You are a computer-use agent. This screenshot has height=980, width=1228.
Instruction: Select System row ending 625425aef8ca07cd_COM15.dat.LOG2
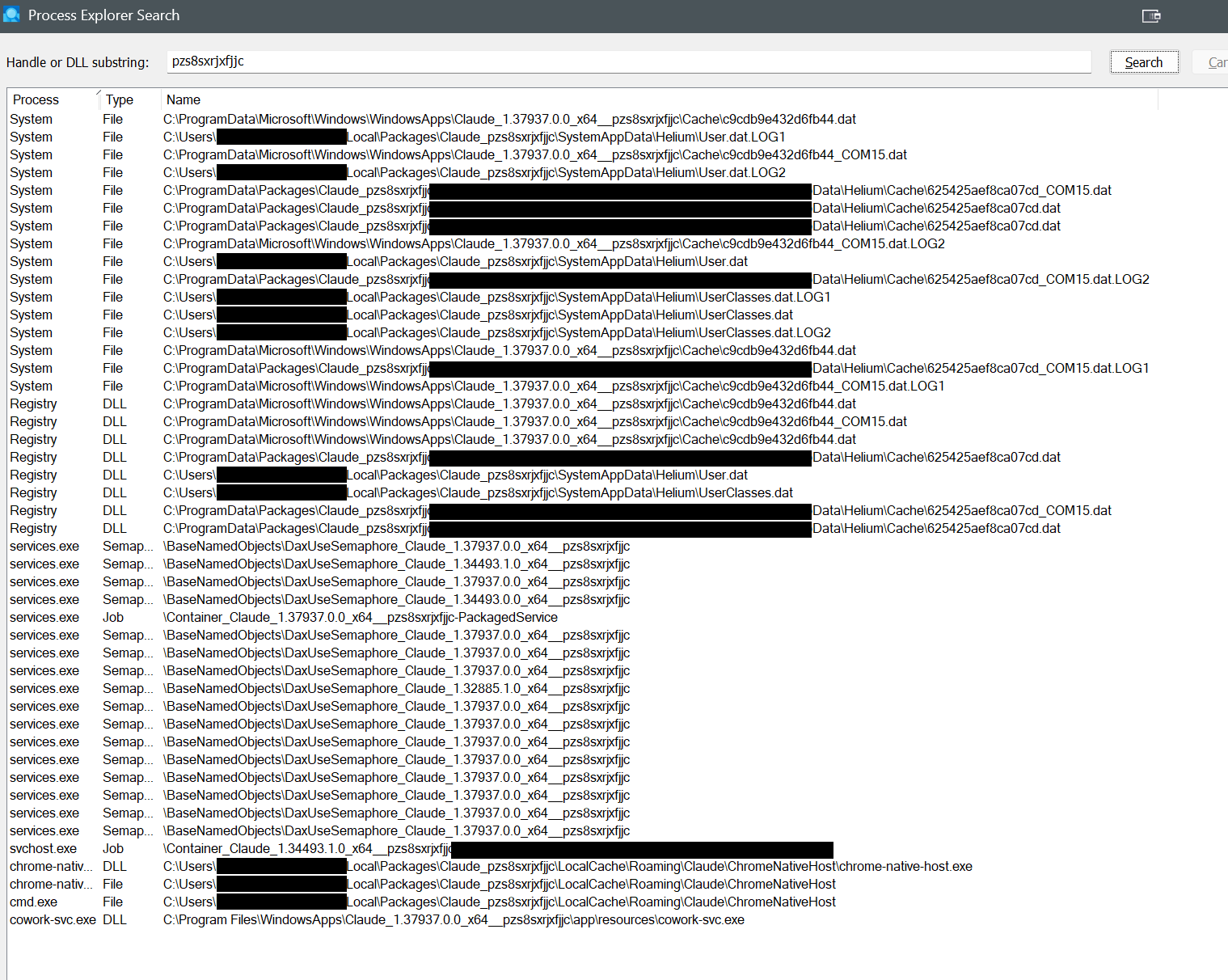pos(583,279)
